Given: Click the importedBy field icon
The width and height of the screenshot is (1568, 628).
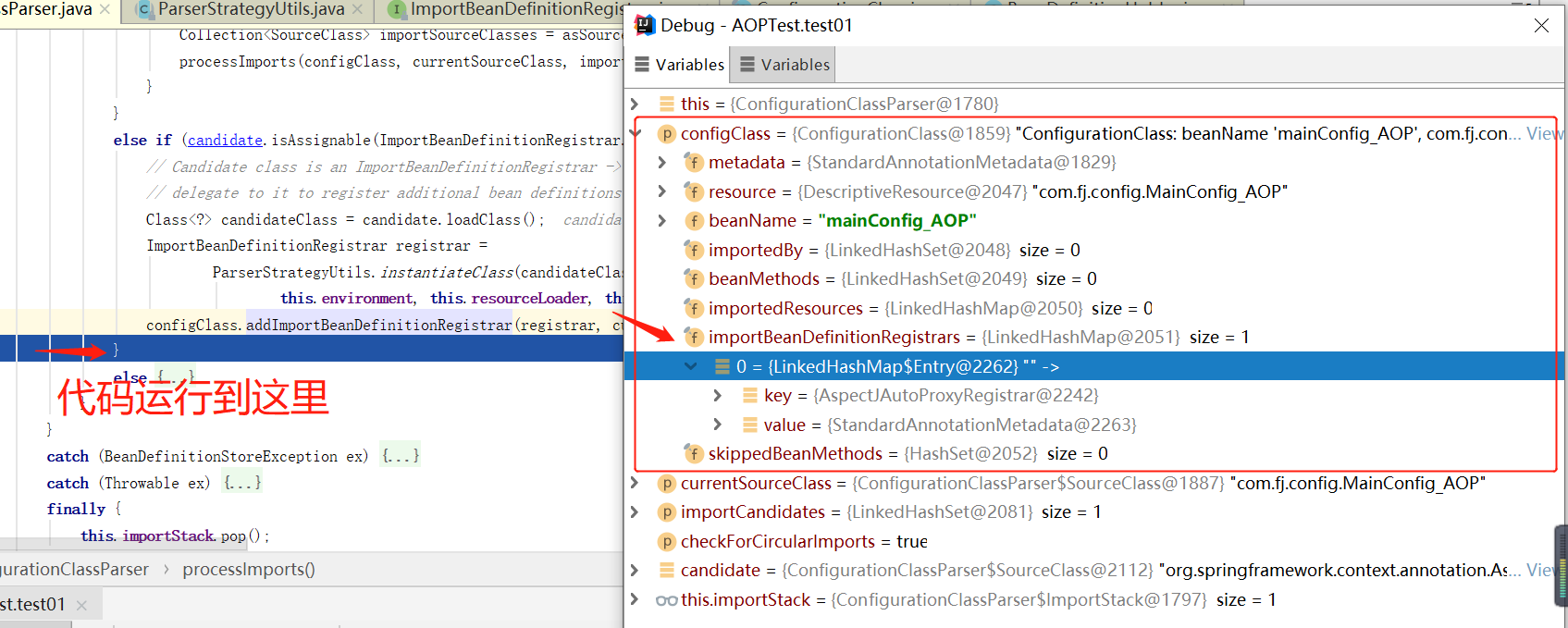Looking at the screenshot, I should 694,250.
